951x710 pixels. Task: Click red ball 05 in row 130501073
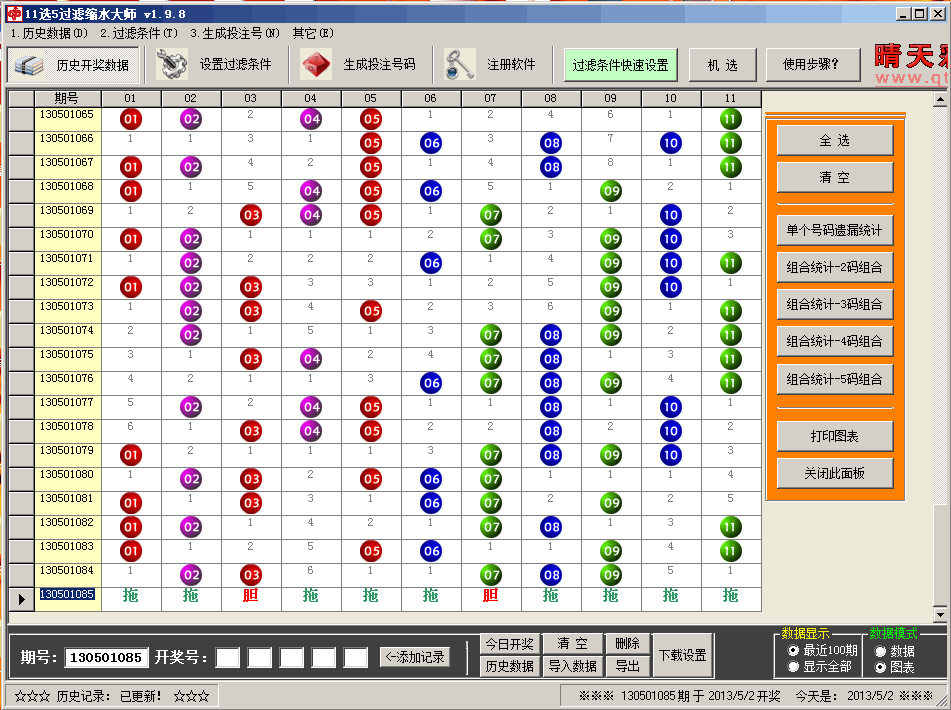[x=371, y=311]
